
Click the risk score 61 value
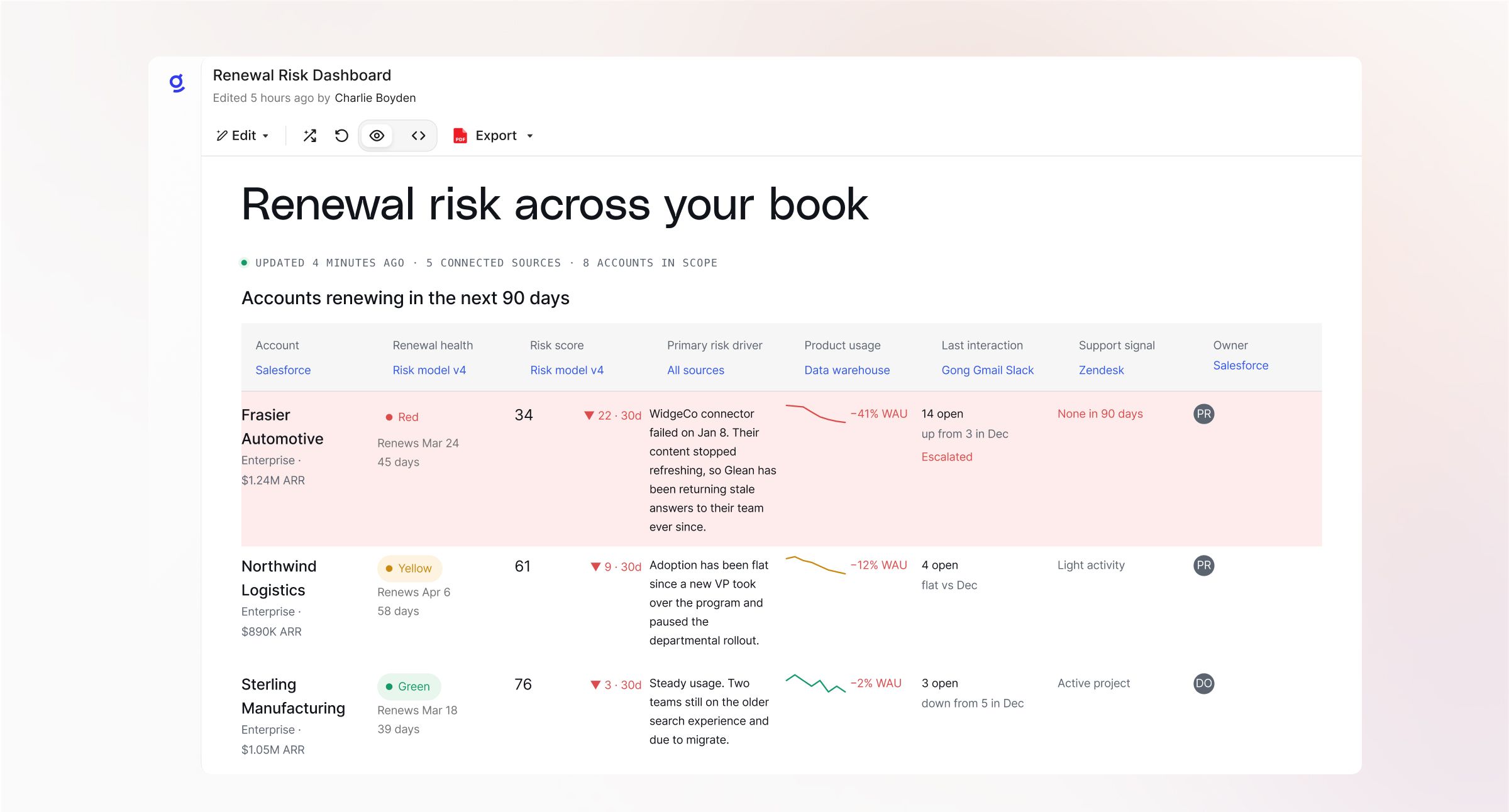pyautogui.click(x=522, y=566)
